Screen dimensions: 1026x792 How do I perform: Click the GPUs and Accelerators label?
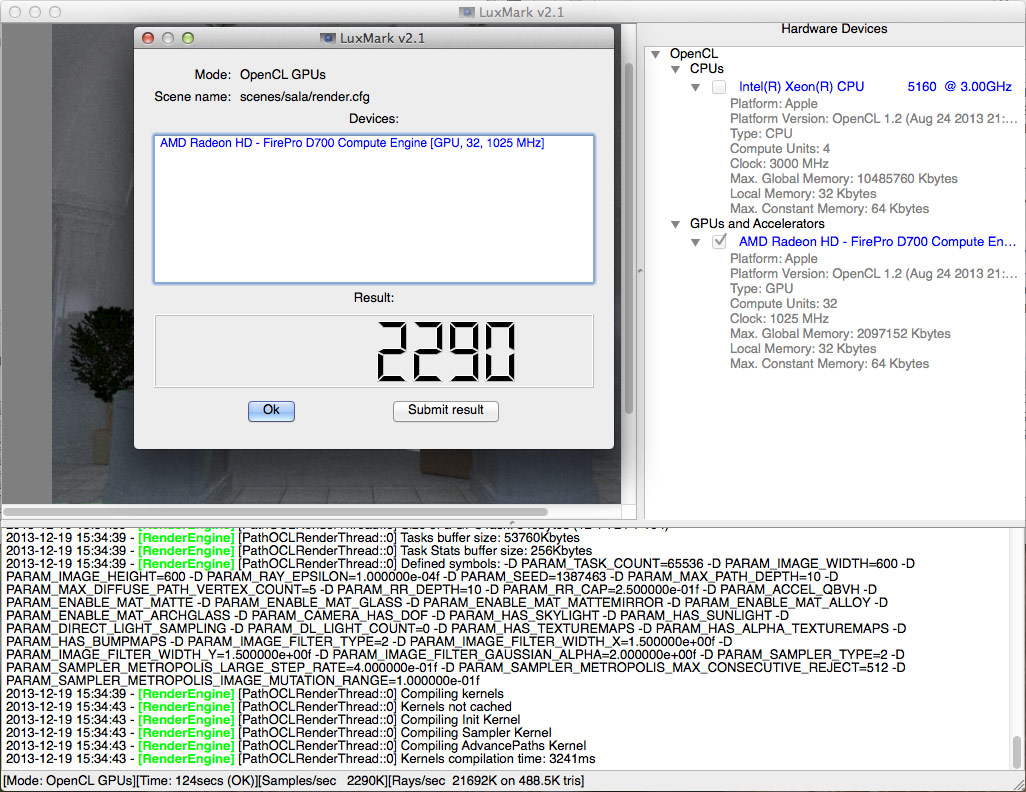pyautogui.click(x=757, y=224)
